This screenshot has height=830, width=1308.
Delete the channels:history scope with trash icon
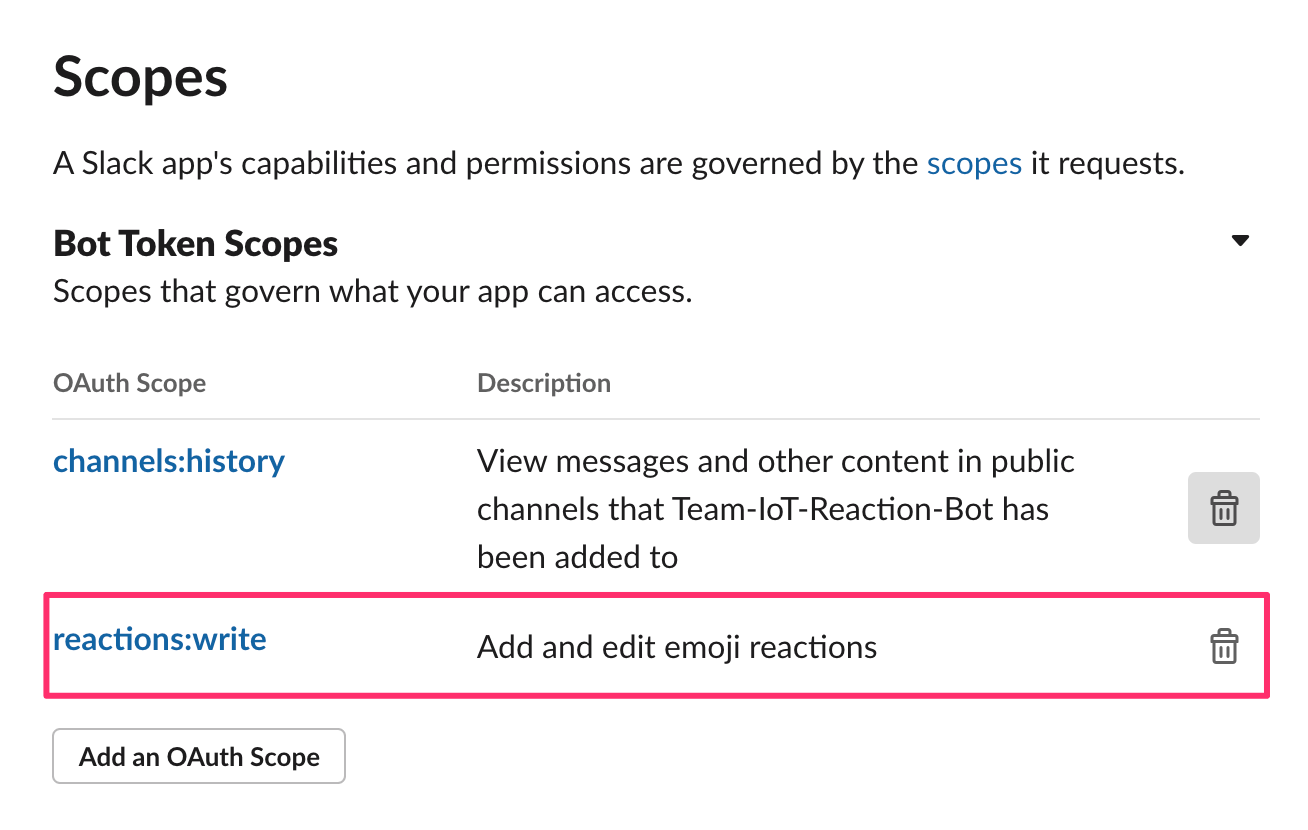tap(1223, 508)
